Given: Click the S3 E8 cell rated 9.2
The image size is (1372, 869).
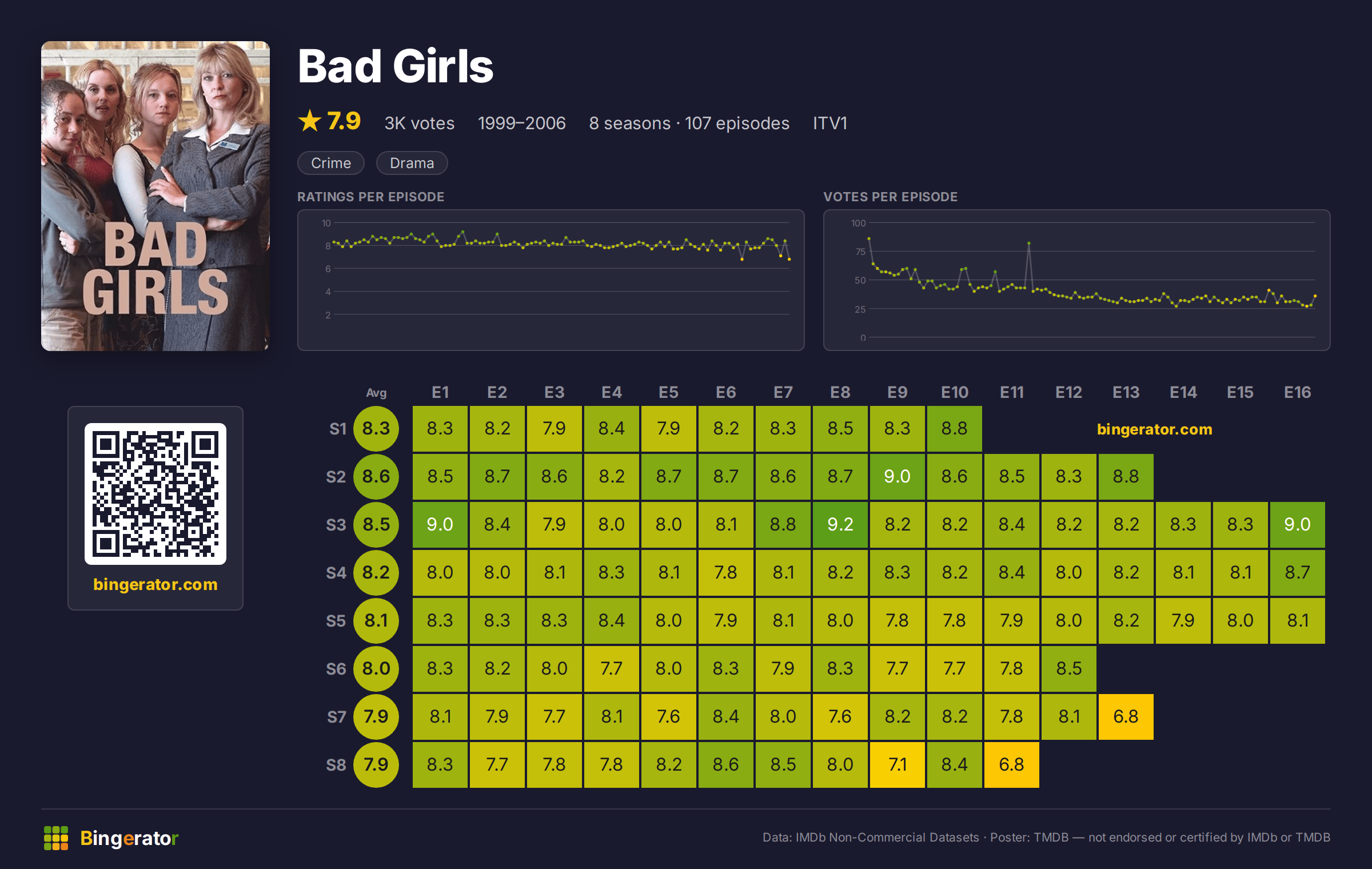Looking at the screenshot, I should 840,525.
